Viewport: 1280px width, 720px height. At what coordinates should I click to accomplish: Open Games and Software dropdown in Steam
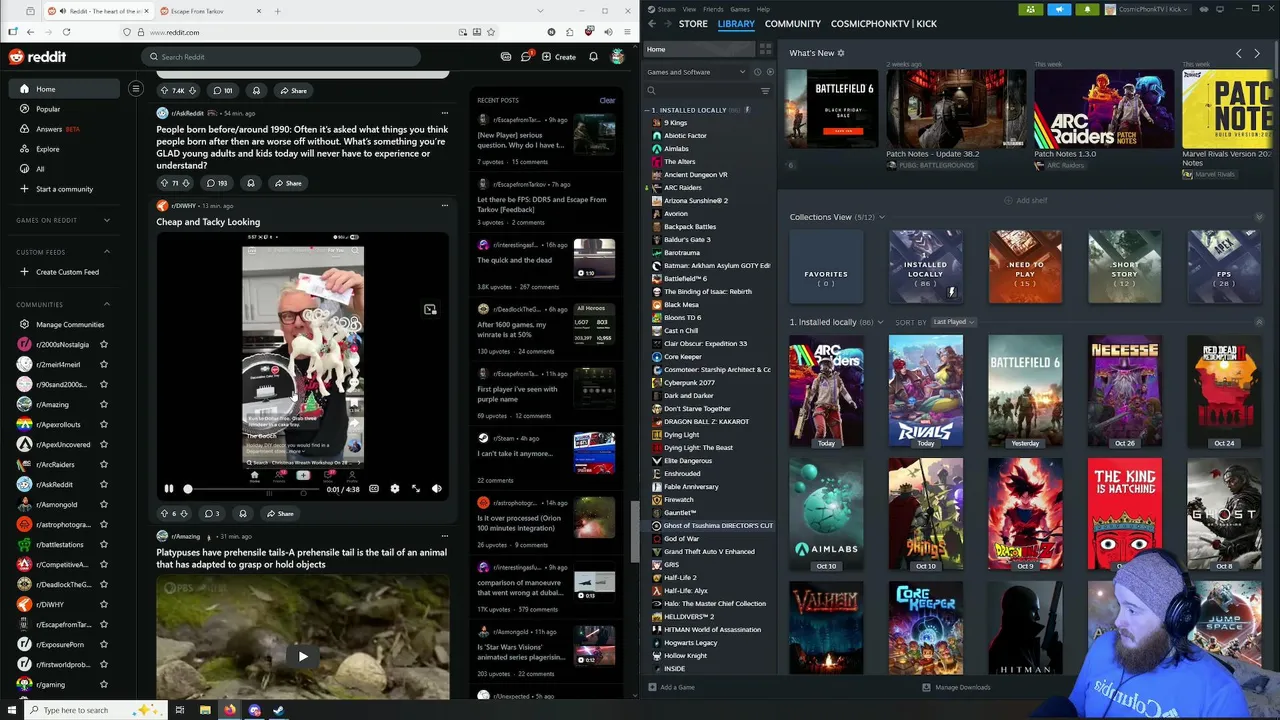pyautogui.click(x=696, y=72)
